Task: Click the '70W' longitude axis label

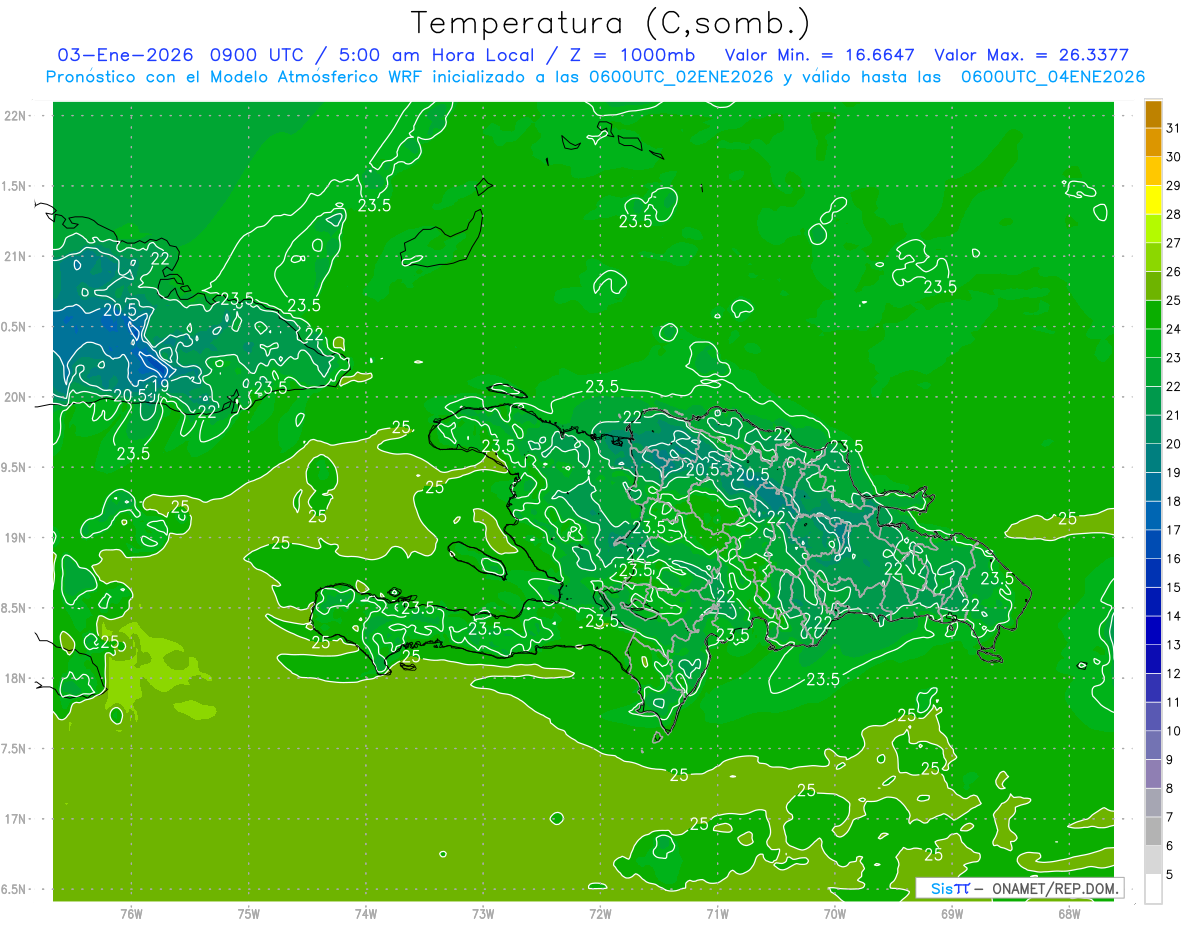Action: pyautogui.click(x=835, y=913)
